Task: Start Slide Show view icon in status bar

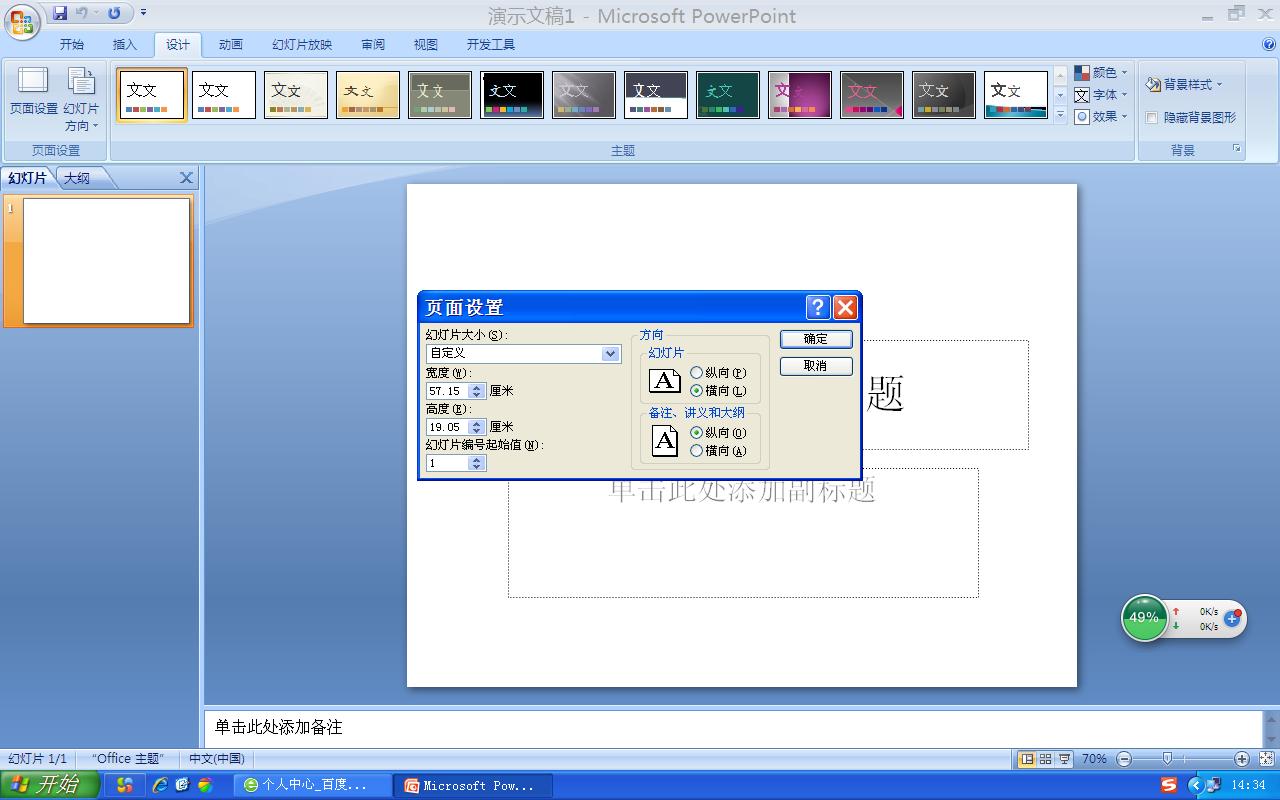Action: (x=1065, y=759)
